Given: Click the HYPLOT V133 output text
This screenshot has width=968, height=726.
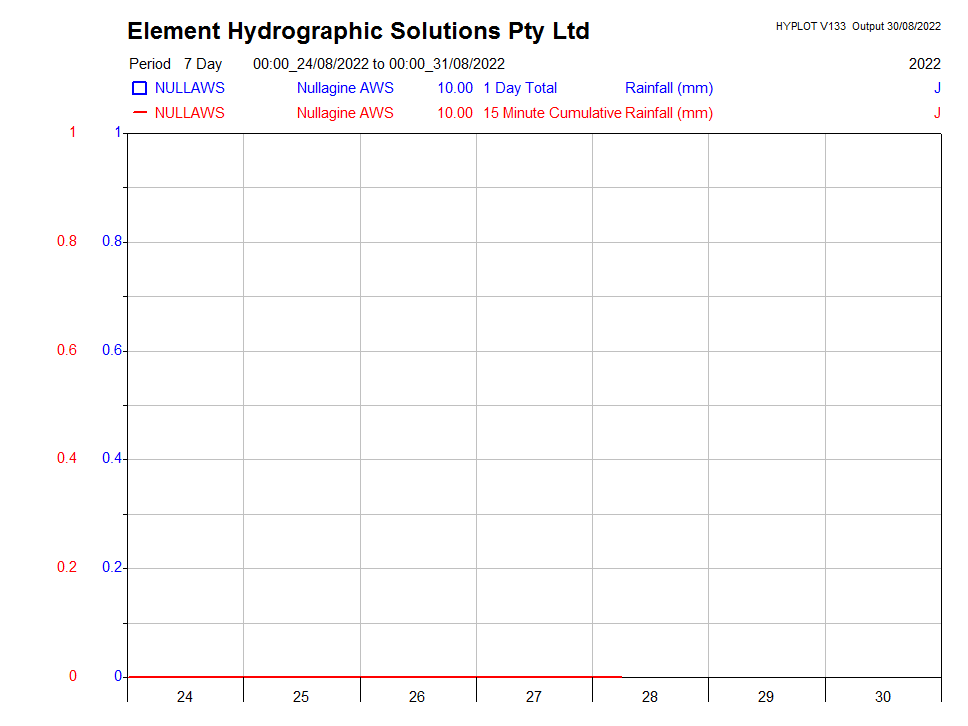Looking at the screenshot, I should click(x=857, y=26).
